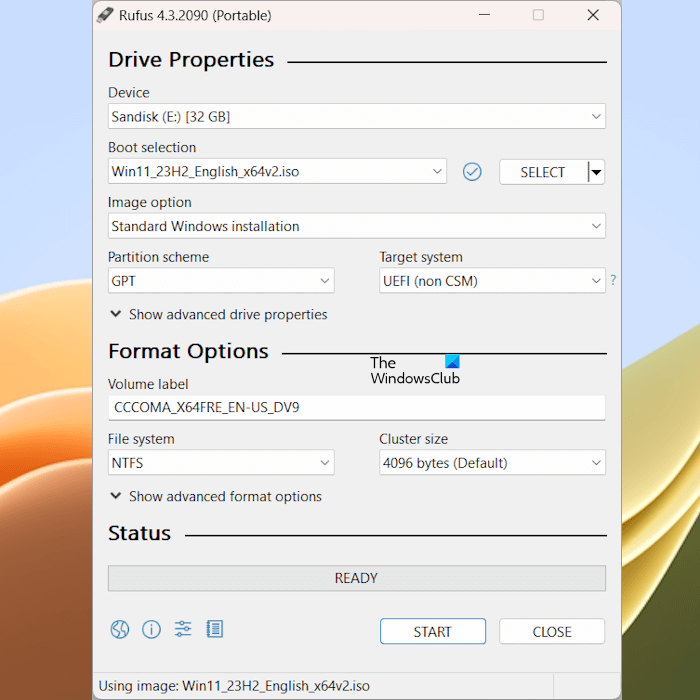Open the Boot selection dropdown

point(277,171)
